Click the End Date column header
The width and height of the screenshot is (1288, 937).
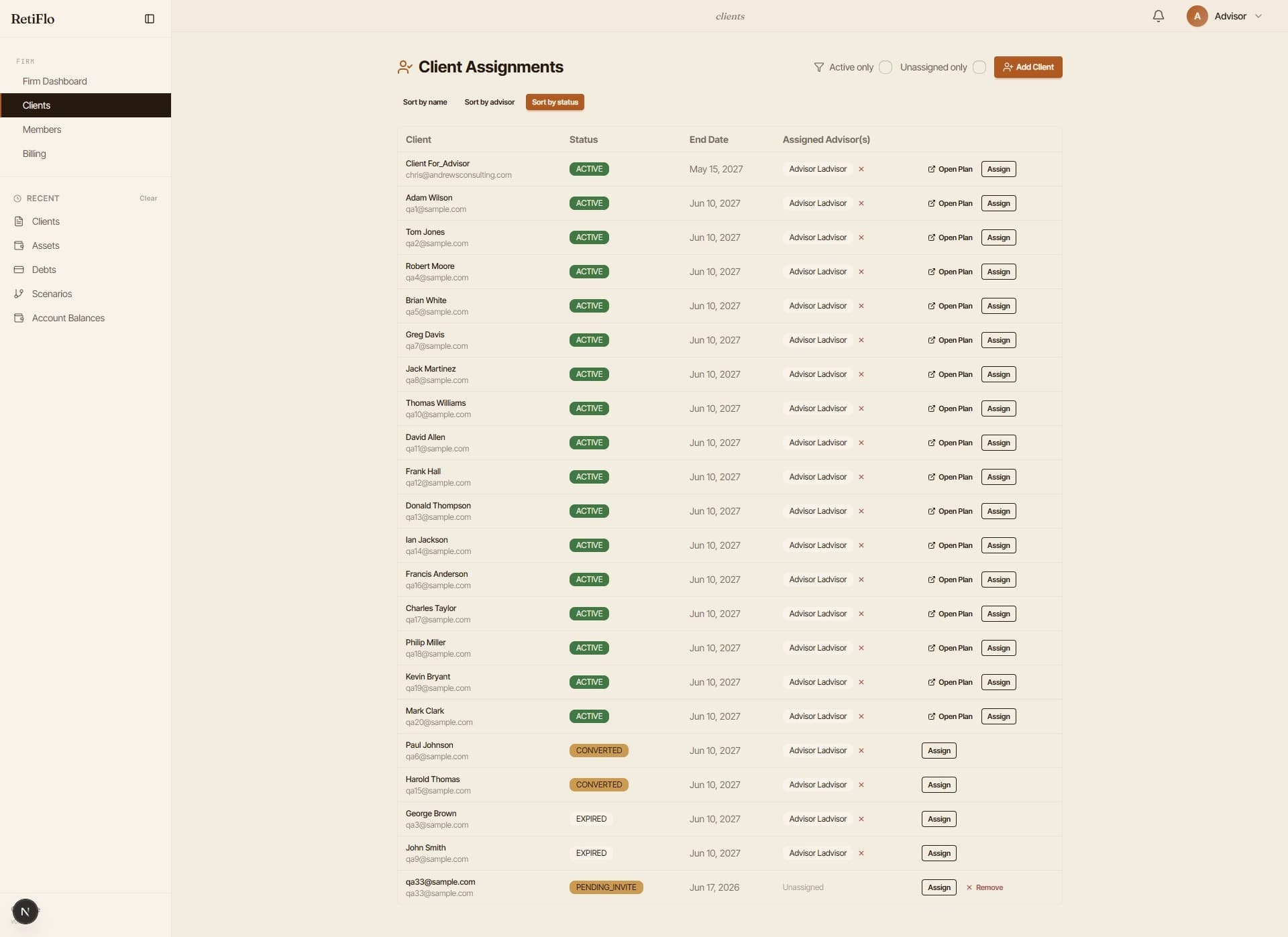click(x=708, y=140)
